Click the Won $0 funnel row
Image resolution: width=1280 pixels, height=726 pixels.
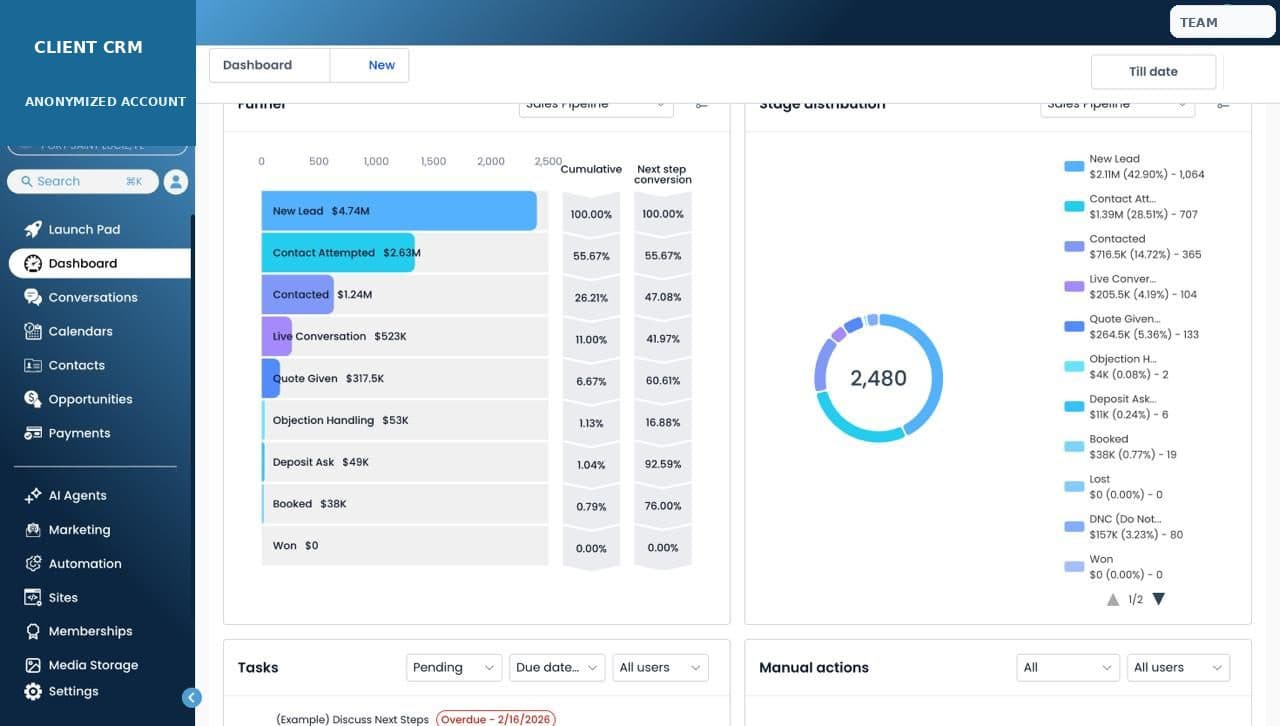pos(405,546)
